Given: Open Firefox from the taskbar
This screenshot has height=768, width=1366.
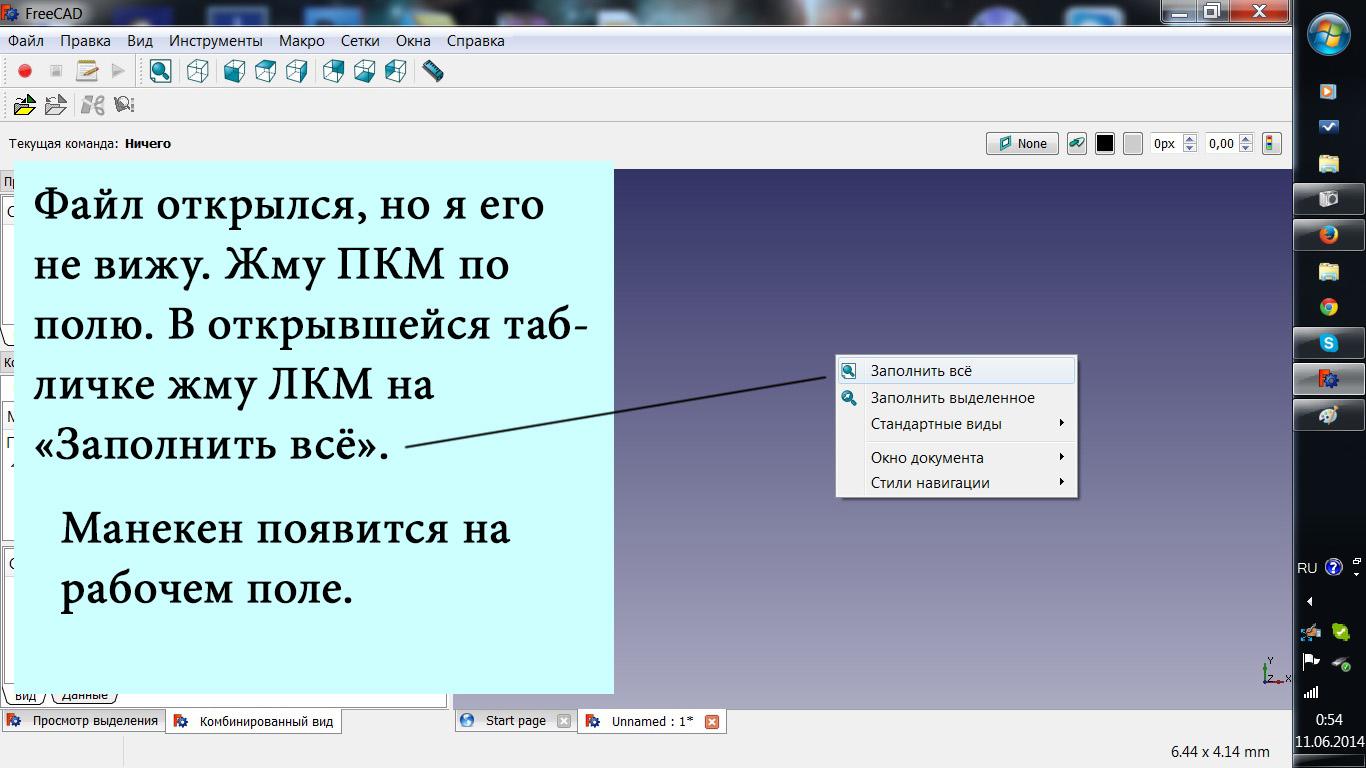Looking at the screenshot, I should [1329, 235].
